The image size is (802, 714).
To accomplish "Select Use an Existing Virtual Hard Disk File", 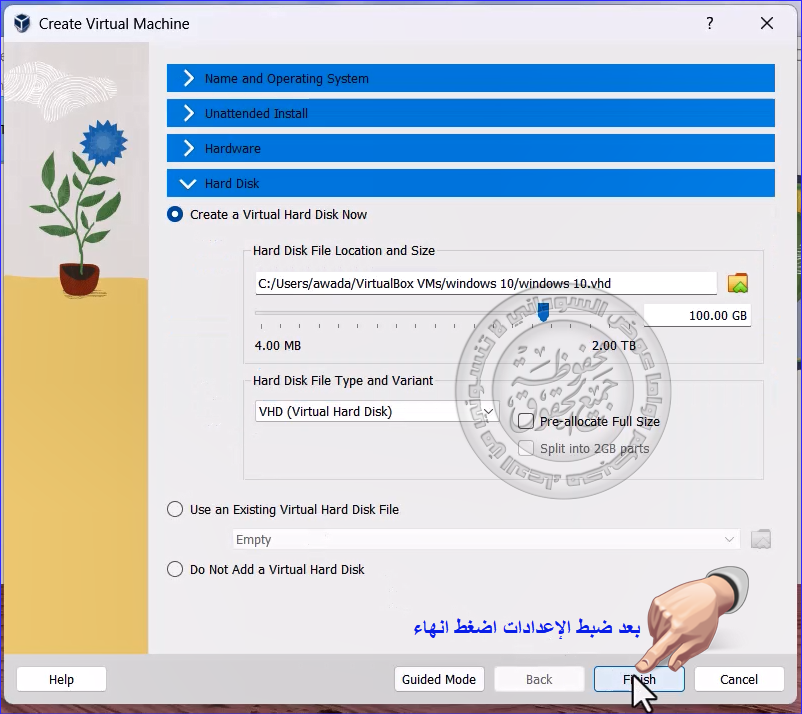I will [x=176, y=509].
